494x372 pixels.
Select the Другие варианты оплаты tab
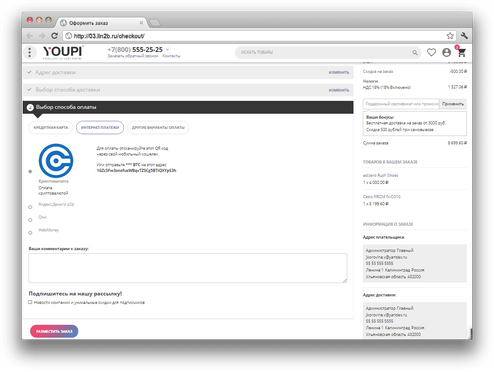(158, 128)
